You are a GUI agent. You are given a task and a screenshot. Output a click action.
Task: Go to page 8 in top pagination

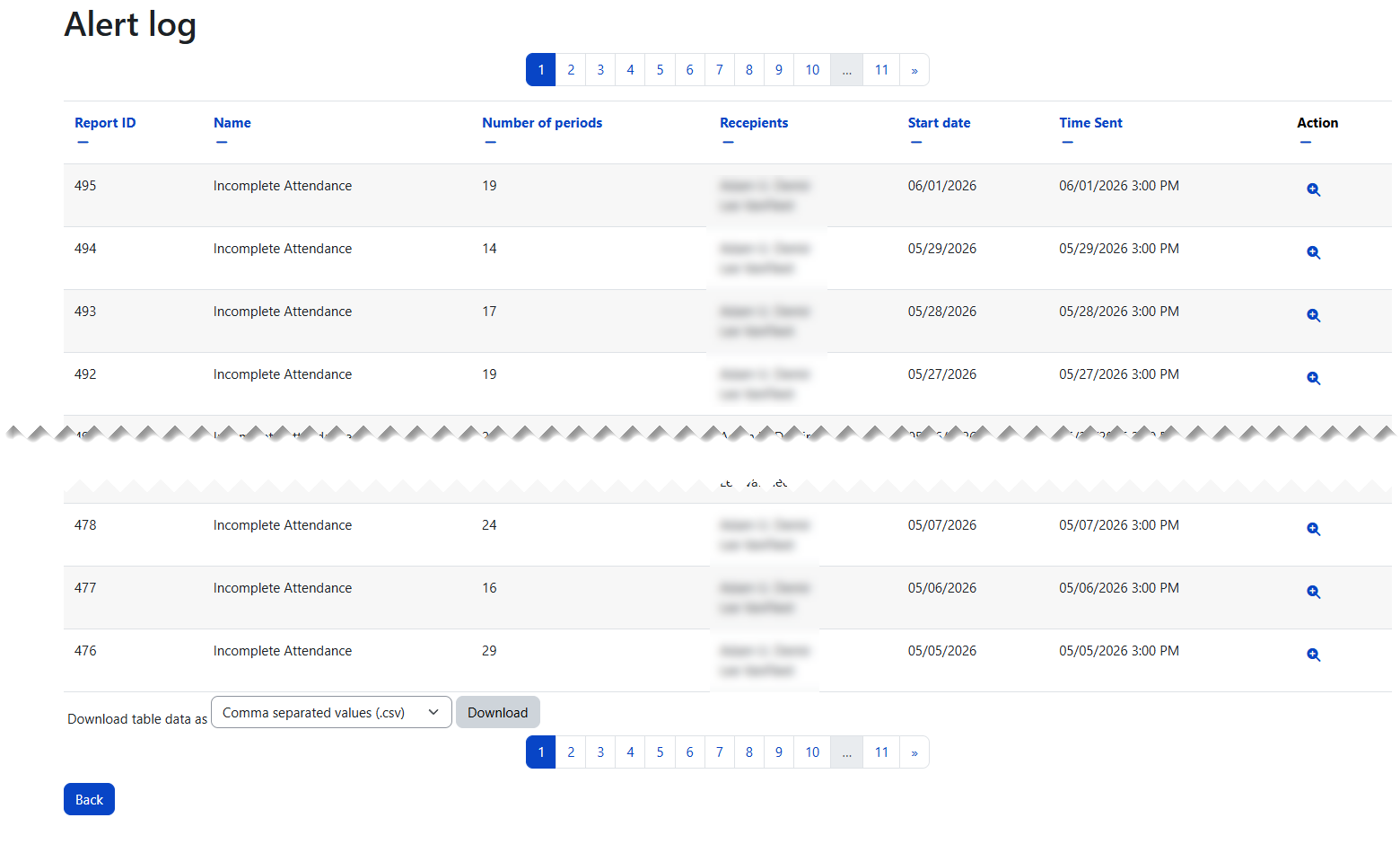(x=748, y=70)
